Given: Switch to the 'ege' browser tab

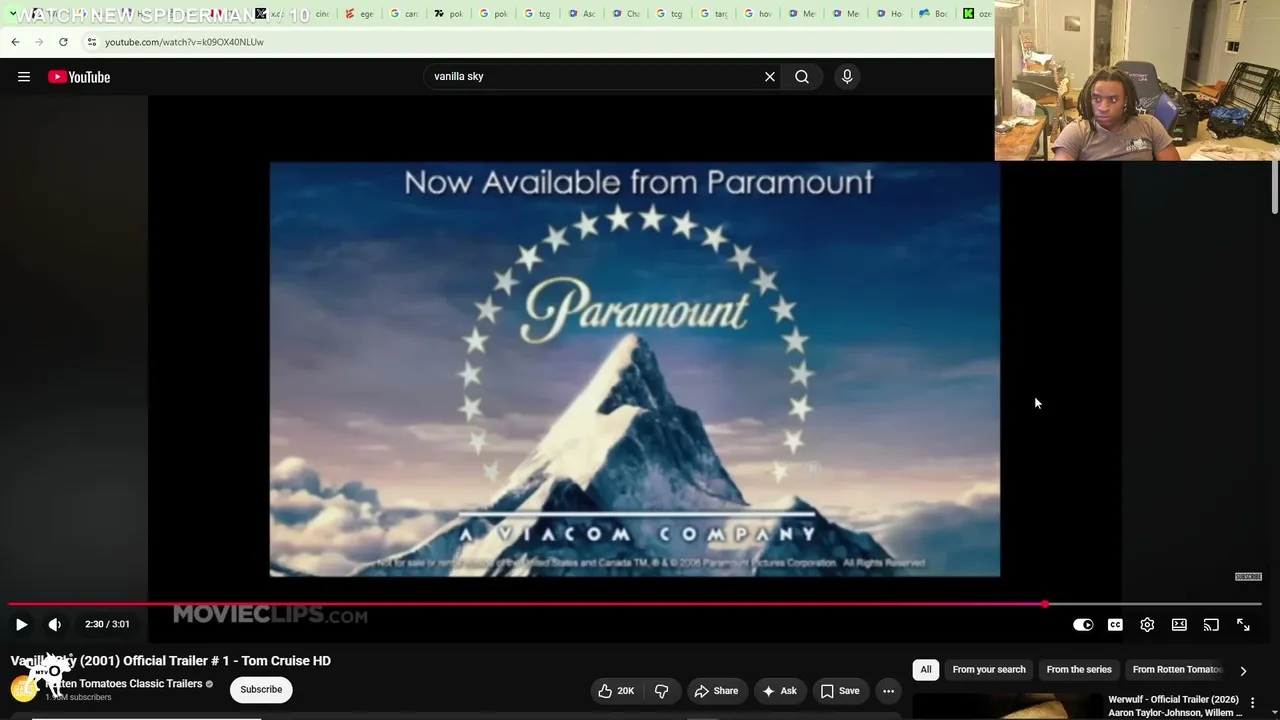Looking at the screenshot, I should click(x=358, y=14).
